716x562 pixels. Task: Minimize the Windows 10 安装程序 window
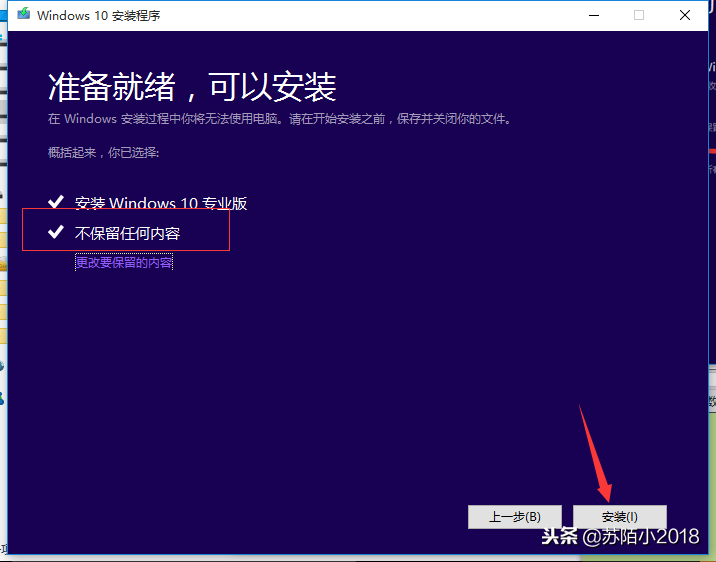point(594,15)
